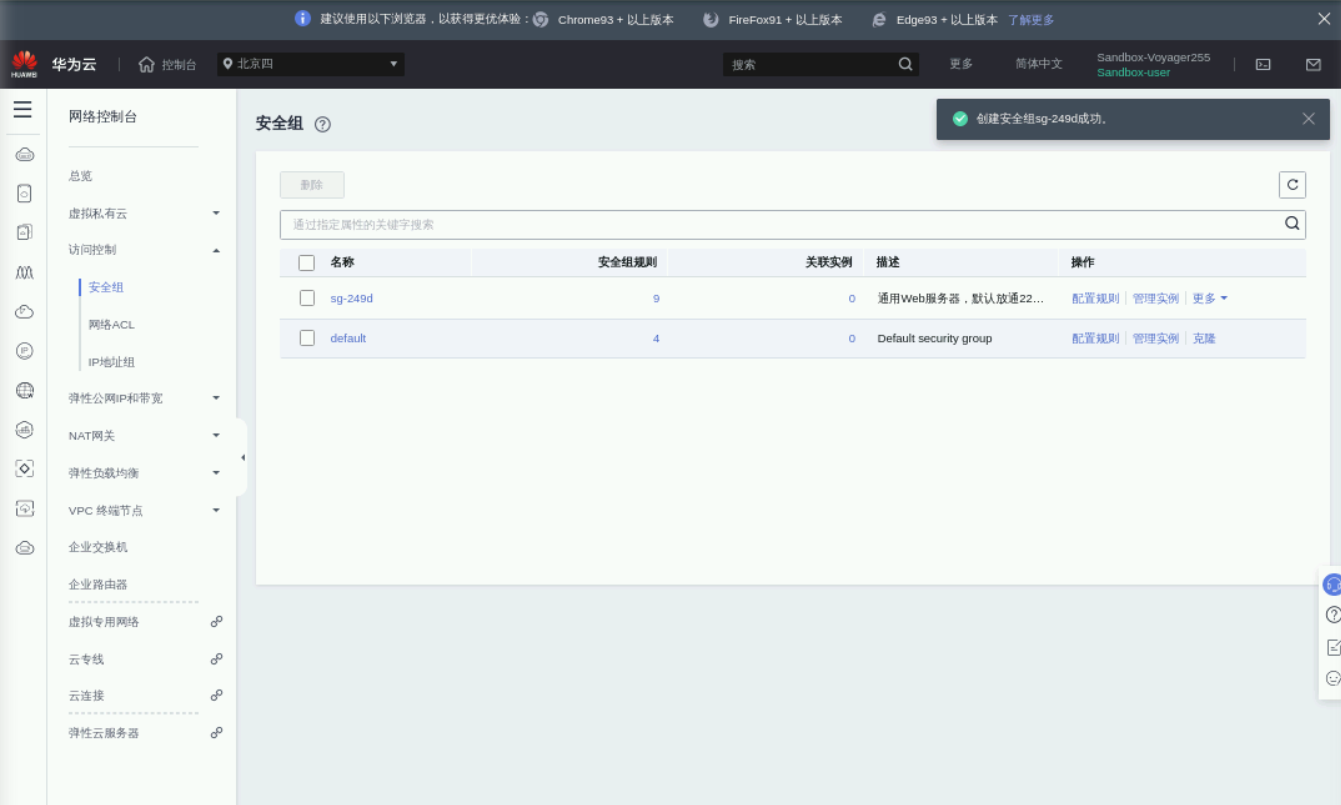Open 网络ACL in the sidebar
Screen dimensions: 1341x805
coord(111,325)
